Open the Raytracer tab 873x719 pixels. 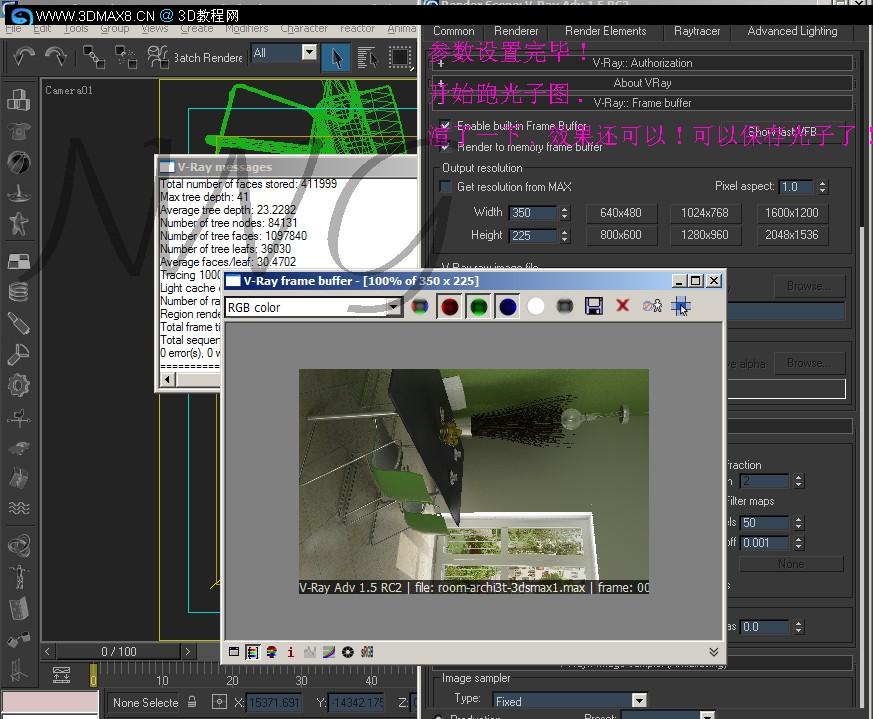pos(697,31)
